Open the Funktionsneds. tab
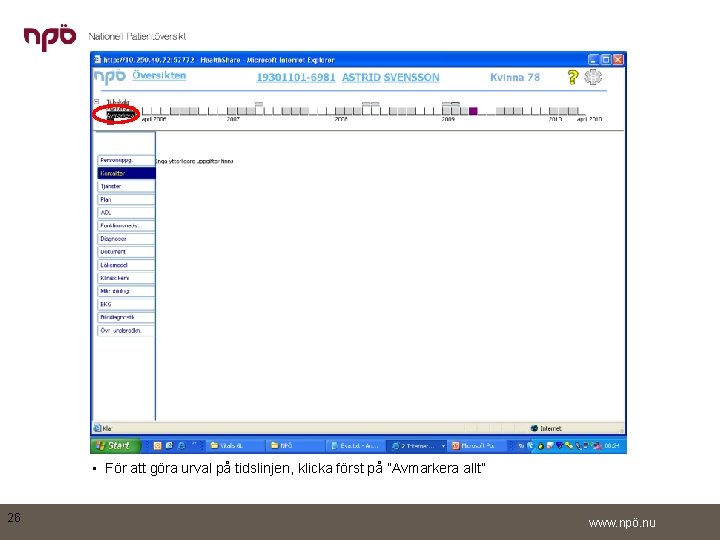 [126, 226]
